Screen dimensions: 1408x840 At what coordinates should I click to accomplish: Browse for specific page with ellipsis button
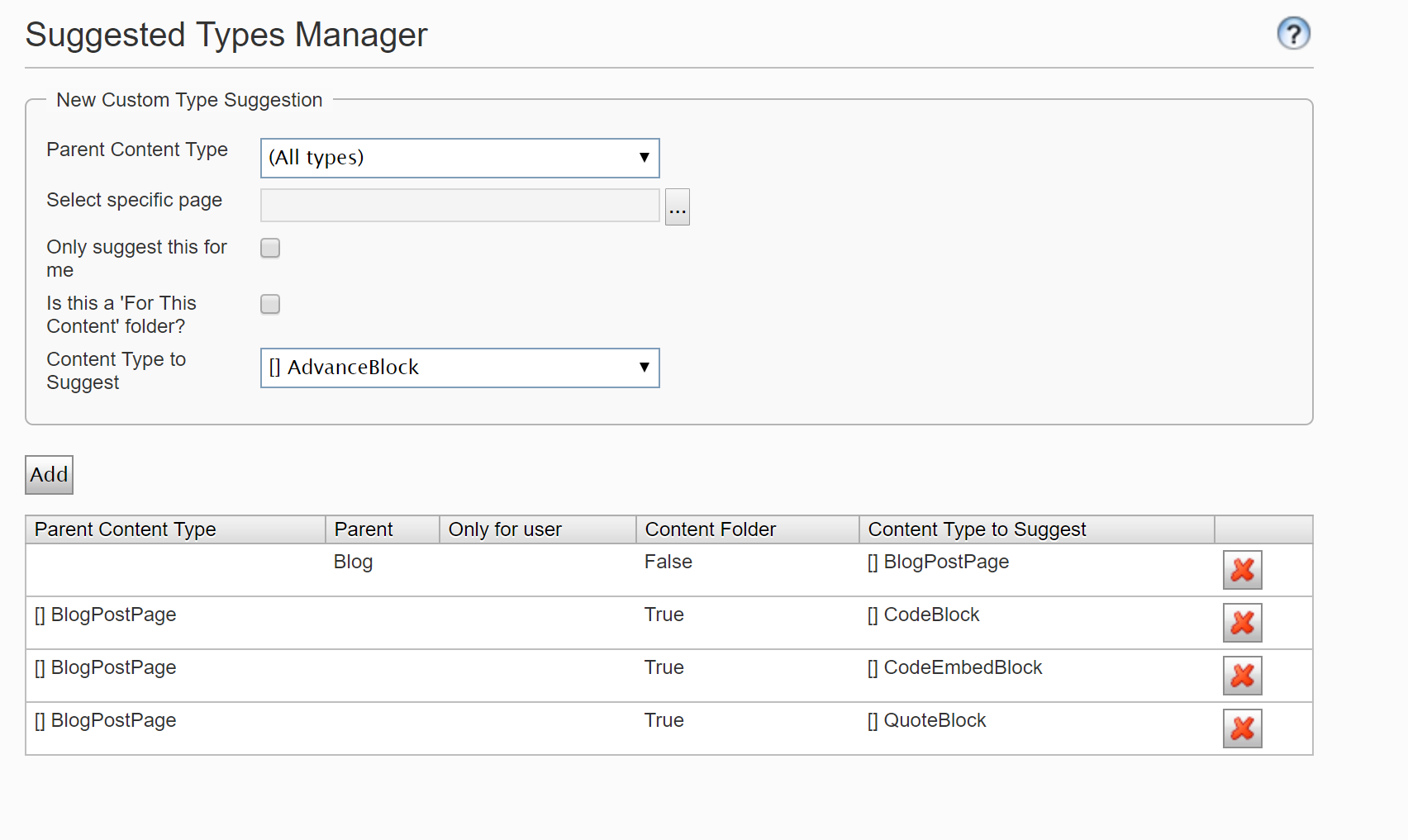click(x=677, y=206)
